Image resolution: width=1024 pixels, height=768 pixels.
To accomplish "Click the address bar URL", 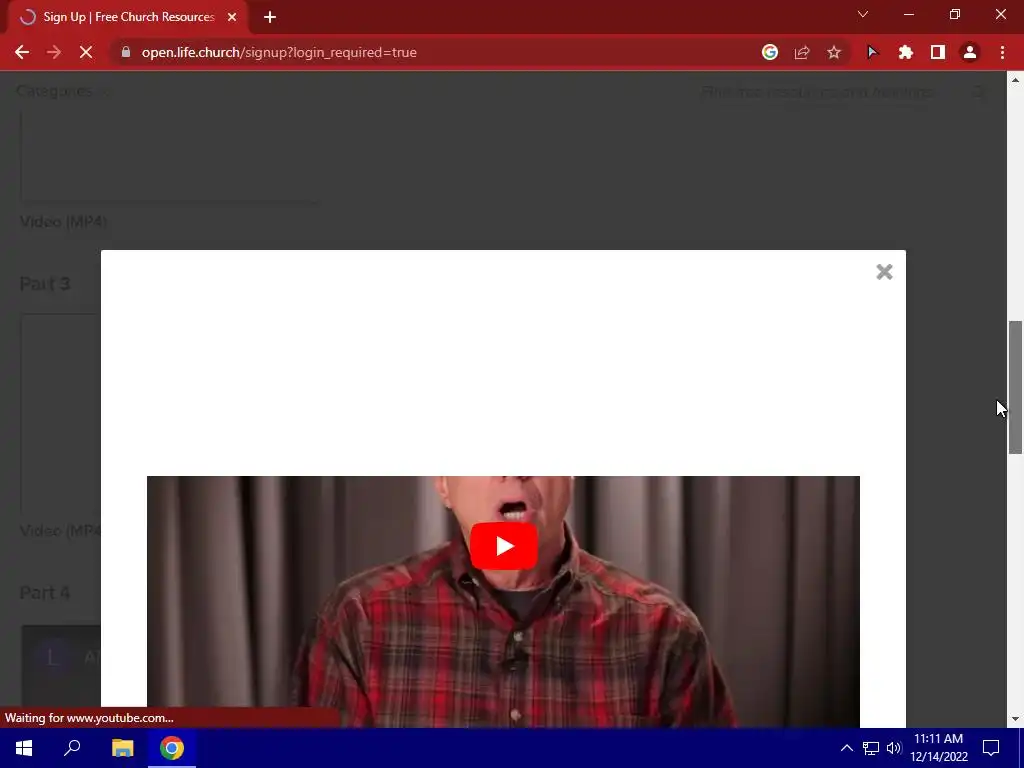I will [279, 52].
